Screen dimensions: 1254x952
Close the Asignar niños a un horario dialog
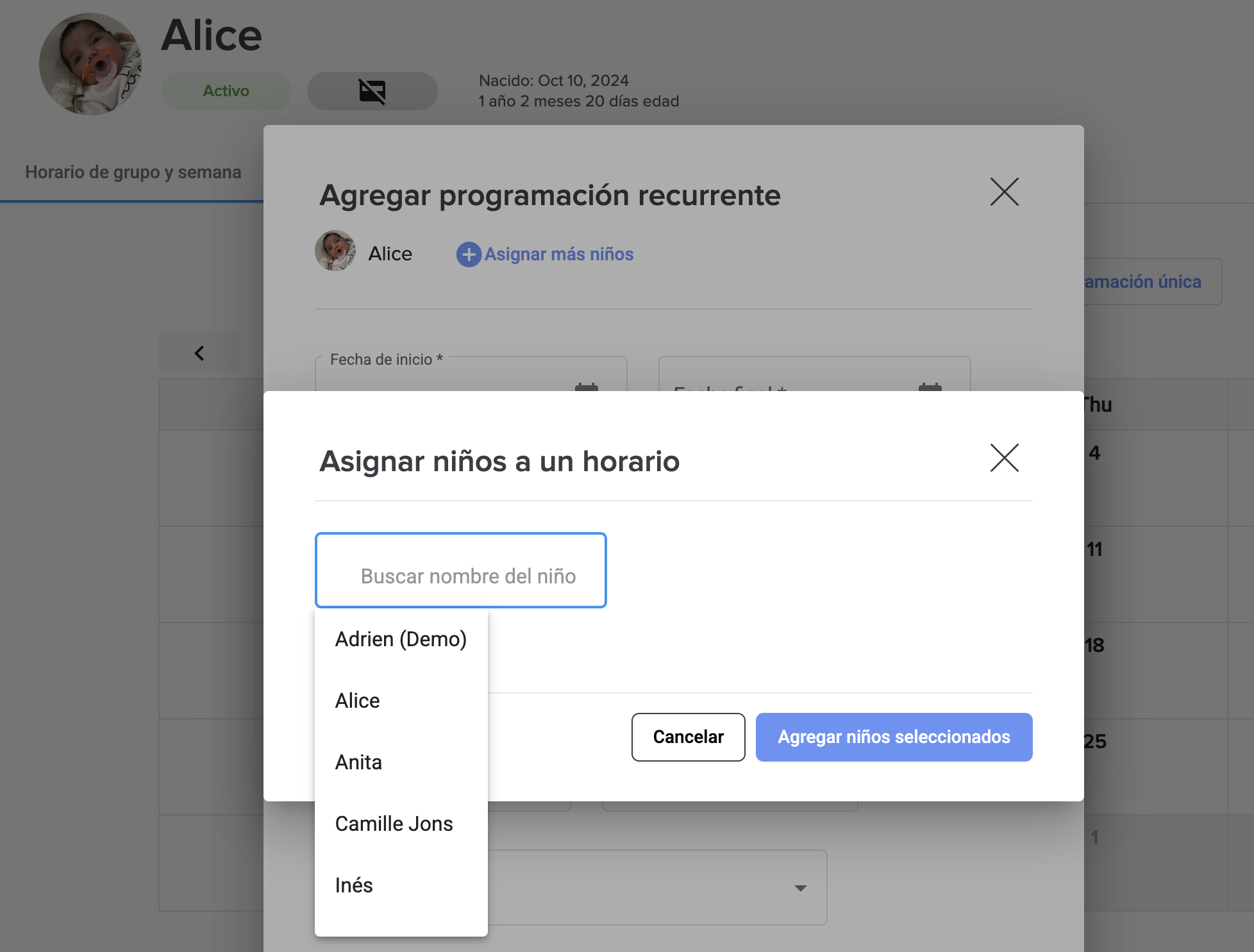pos(1004,458)
